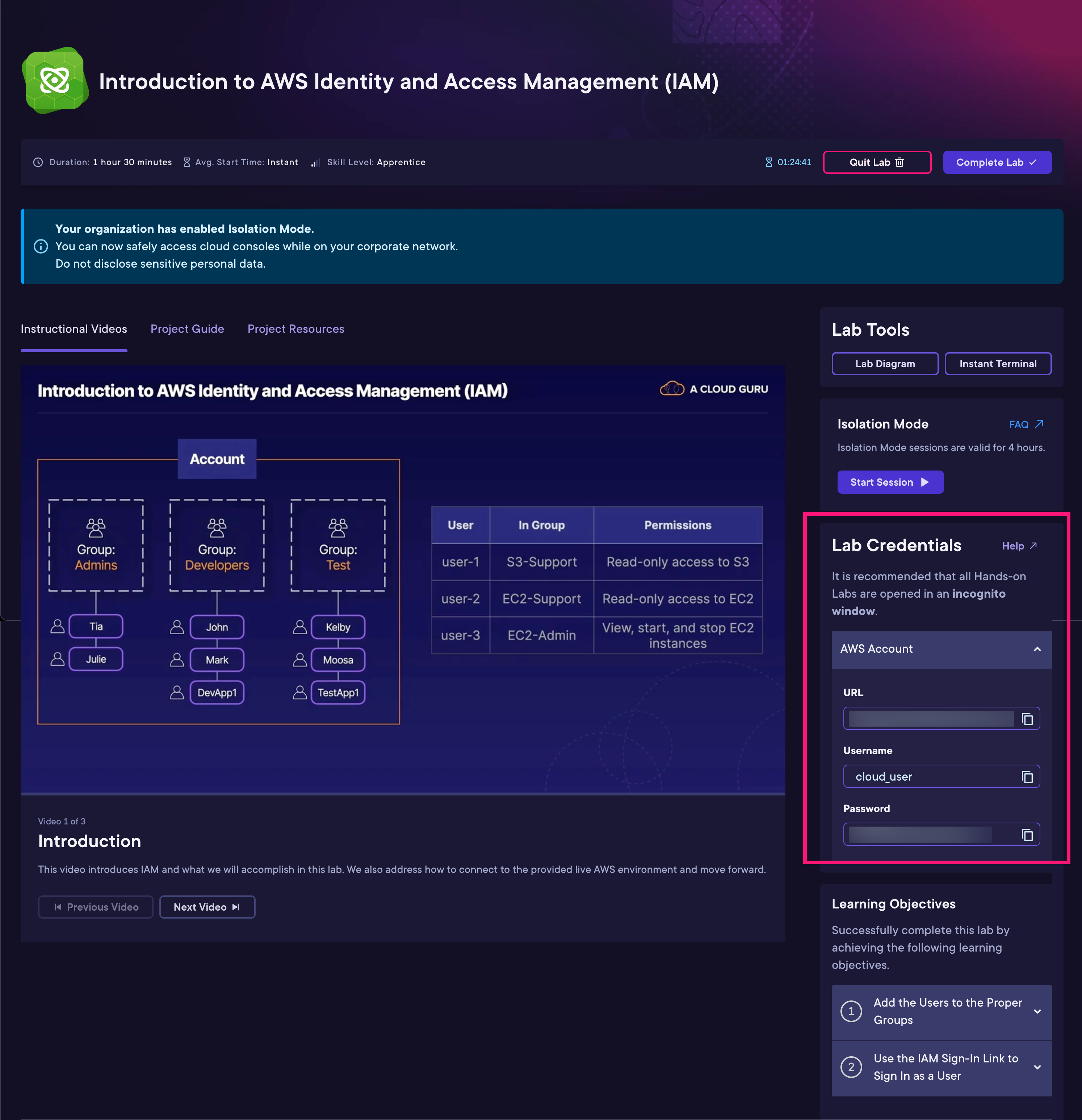The height and width of the screenshot is (1120, 1082).
Task: Copy the lab URL to clipboard
Action: pos(1027,719)
